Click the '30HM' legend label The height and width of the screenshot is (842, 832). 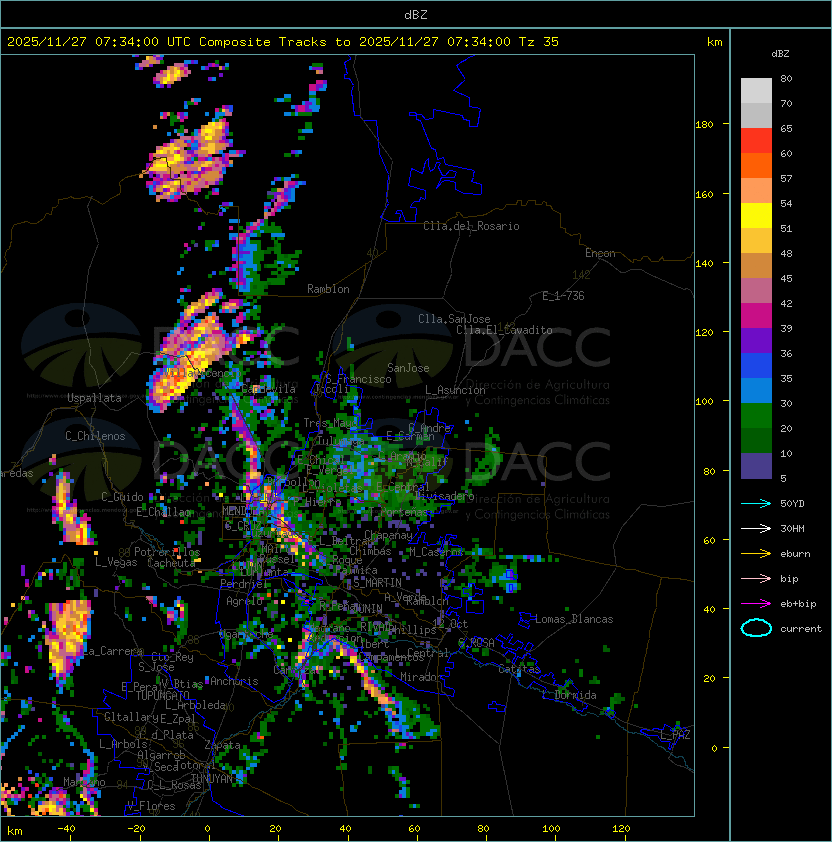792,528
